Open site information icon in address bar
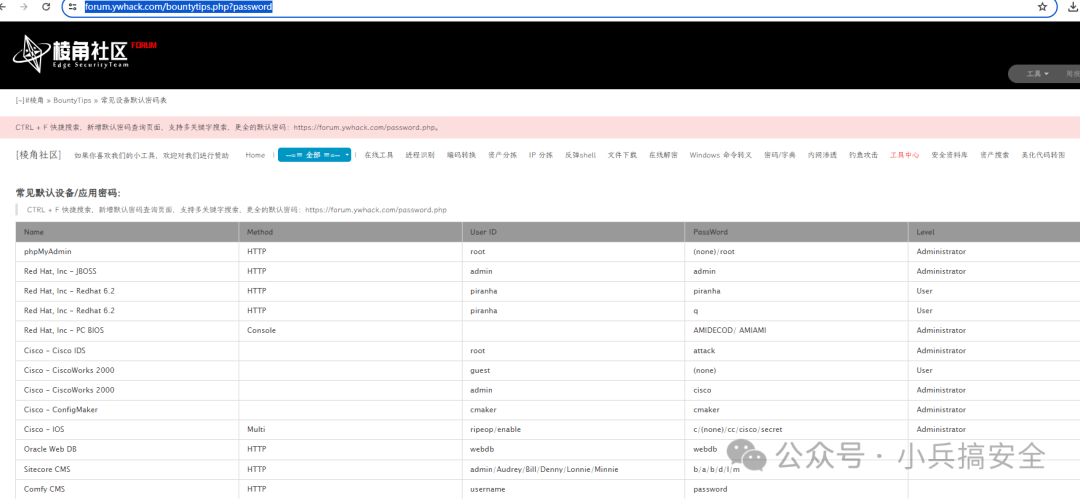 (72, 6)
